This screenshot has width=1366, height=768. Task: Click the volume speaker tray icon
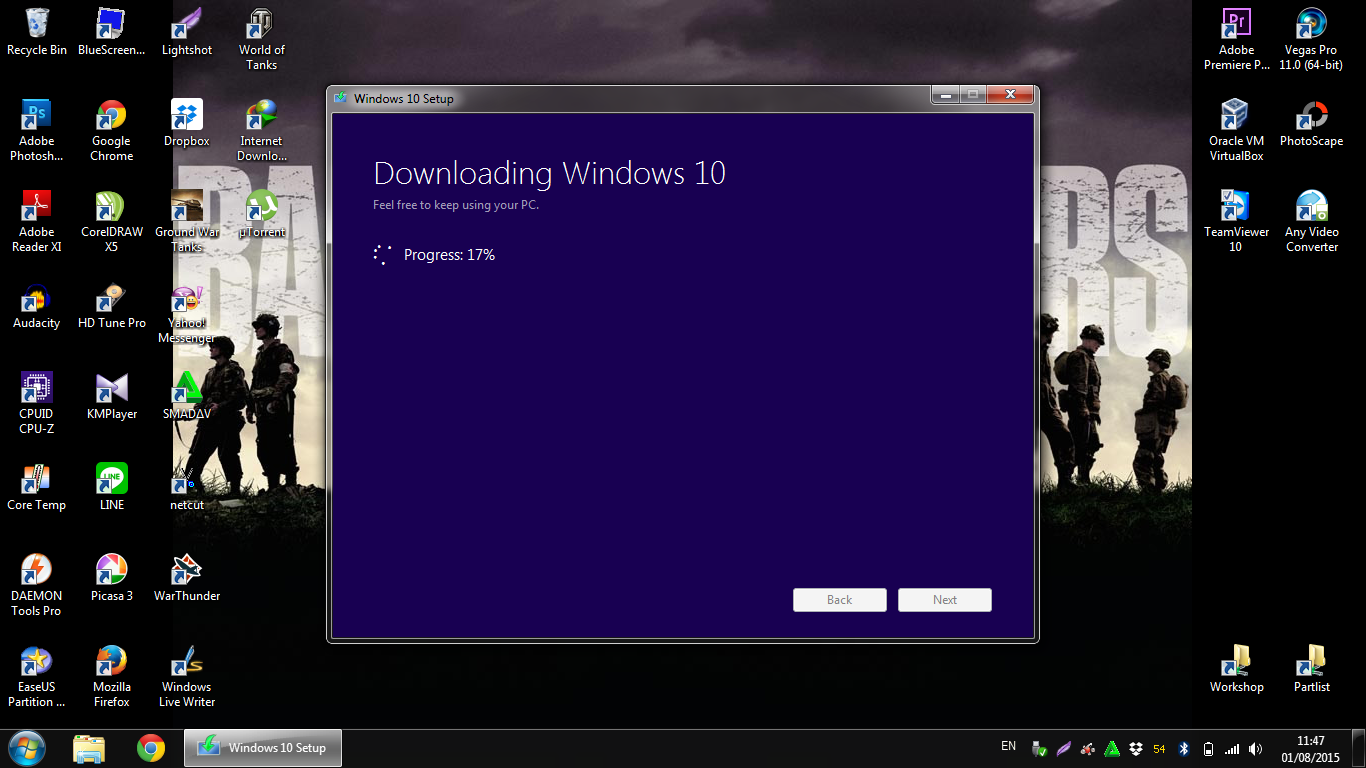click(1256, 749)
